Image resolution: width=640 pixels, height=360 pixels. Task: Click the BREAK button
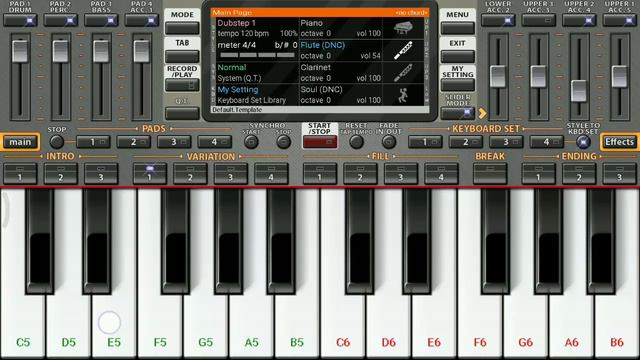point(490,173)
